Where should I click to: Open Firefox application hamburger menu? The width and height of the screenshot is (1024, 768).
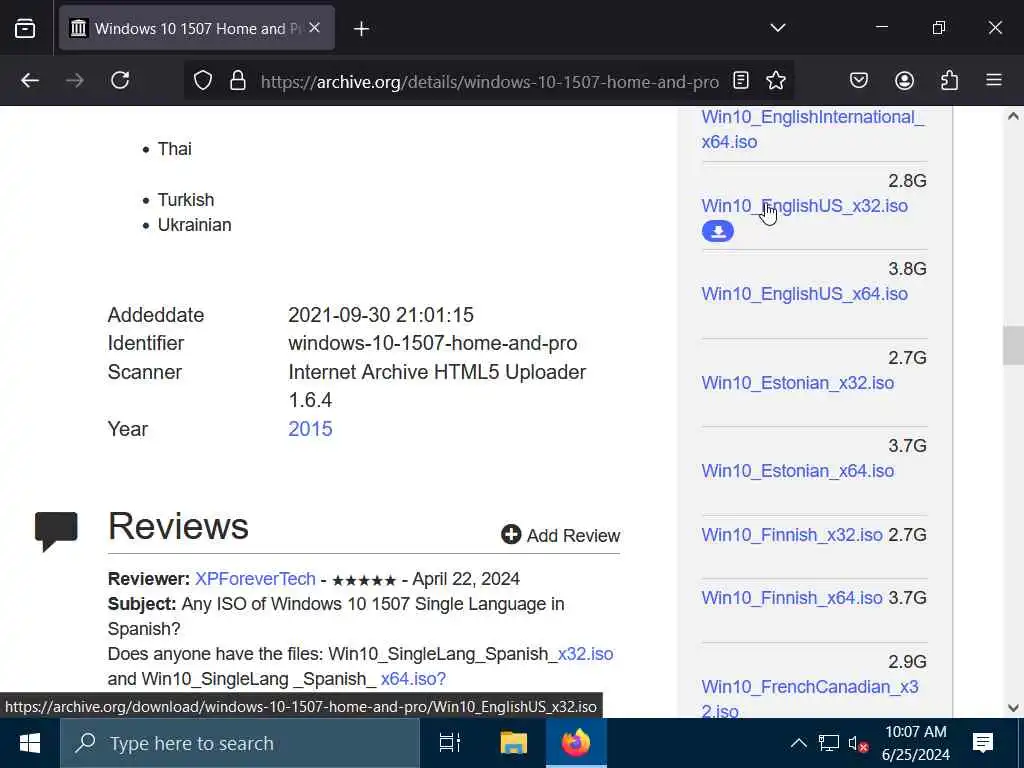[994, 80]
